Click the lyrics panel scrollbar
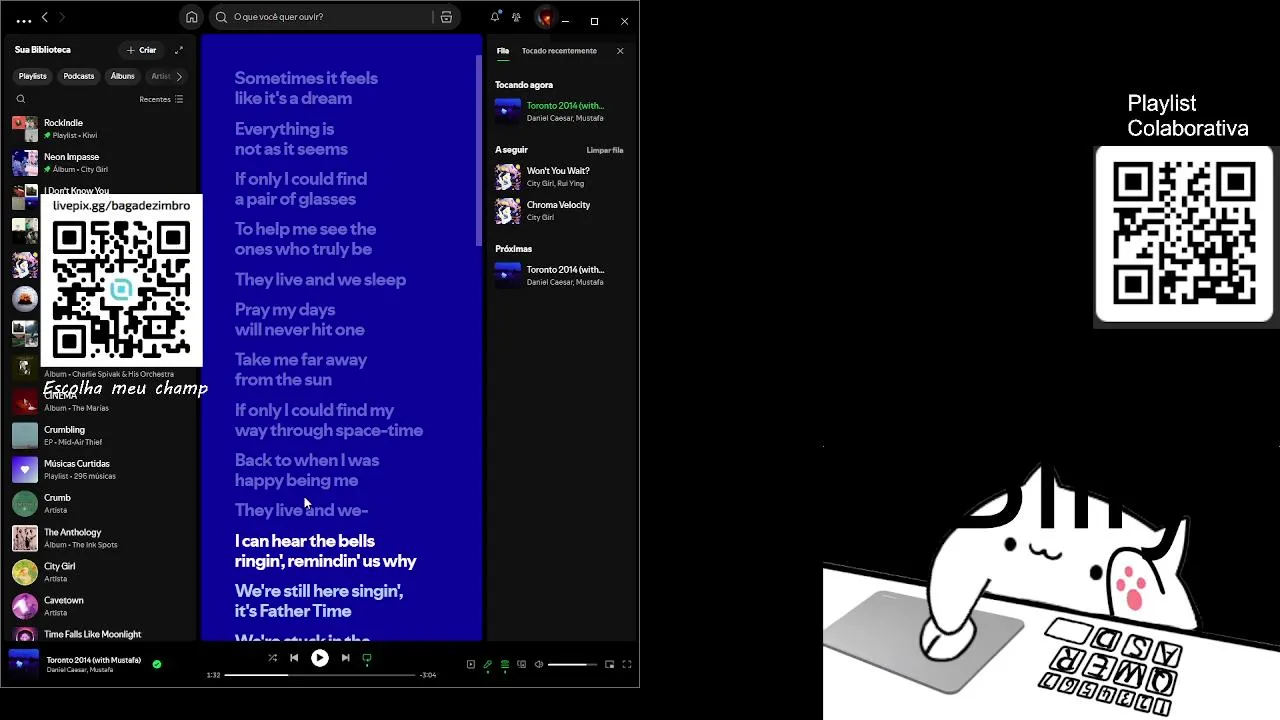 click(479, 150)
